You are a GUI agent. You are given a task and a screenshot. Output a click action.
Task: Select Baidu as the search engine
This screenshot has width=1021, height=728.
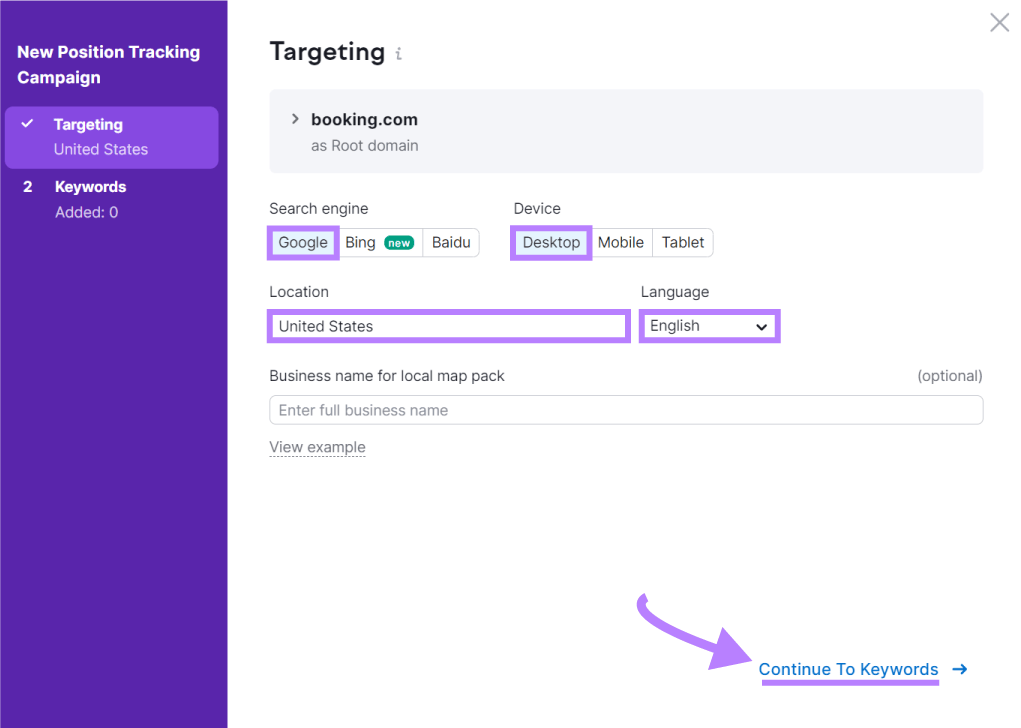pyautogui.click(x=451, y=242)
